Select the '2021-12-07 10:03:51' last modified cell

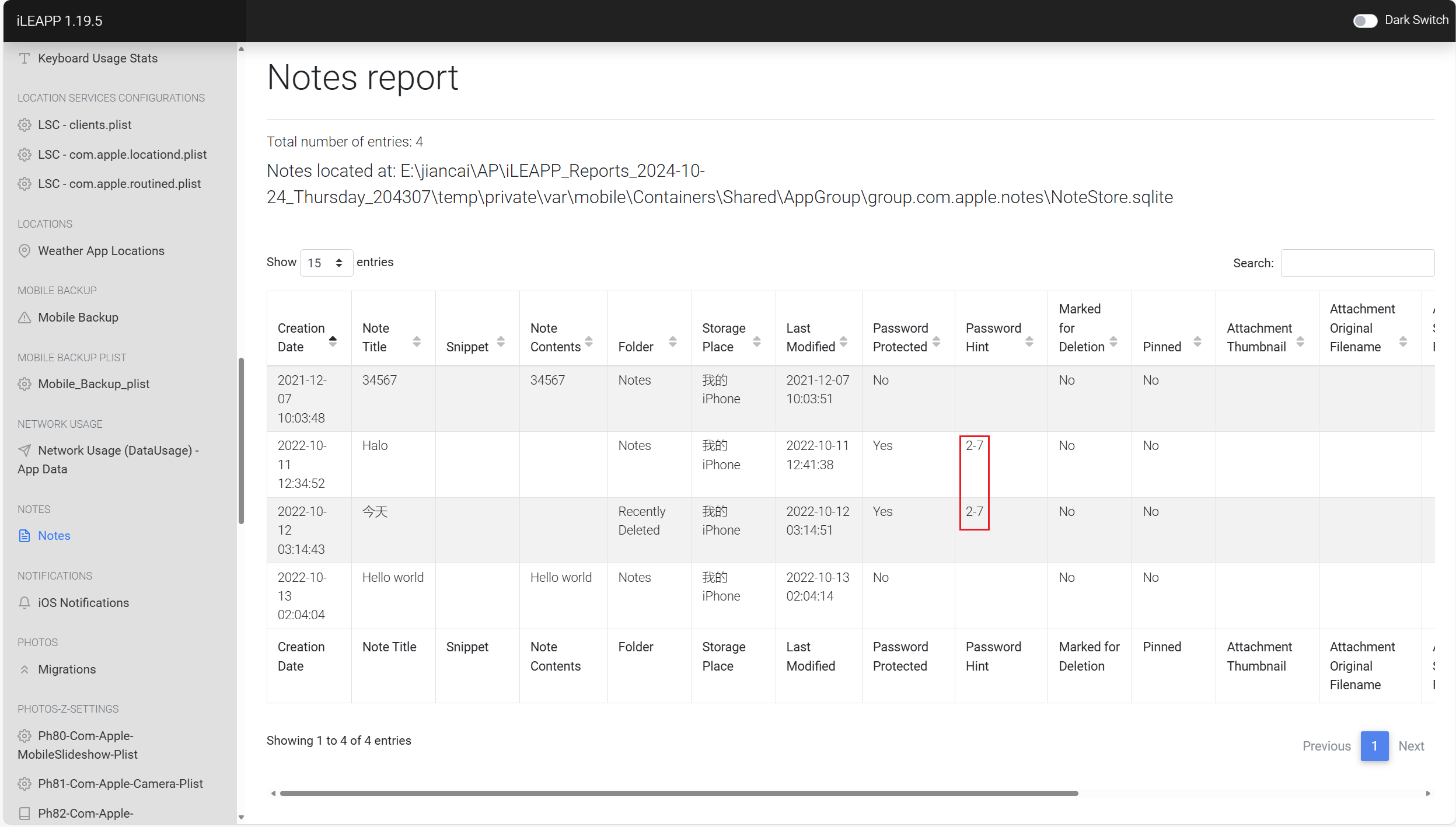coord(819,399)
